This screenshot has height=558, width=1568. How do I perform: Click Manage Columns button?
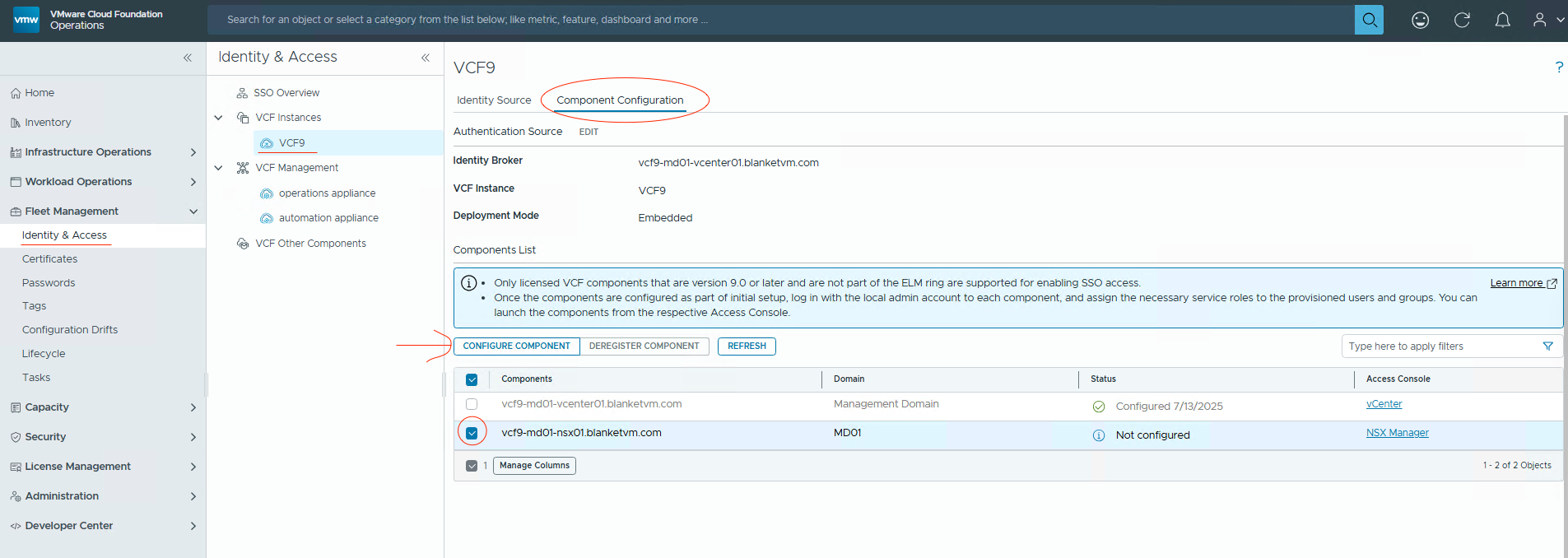click(x=534, y=466)
